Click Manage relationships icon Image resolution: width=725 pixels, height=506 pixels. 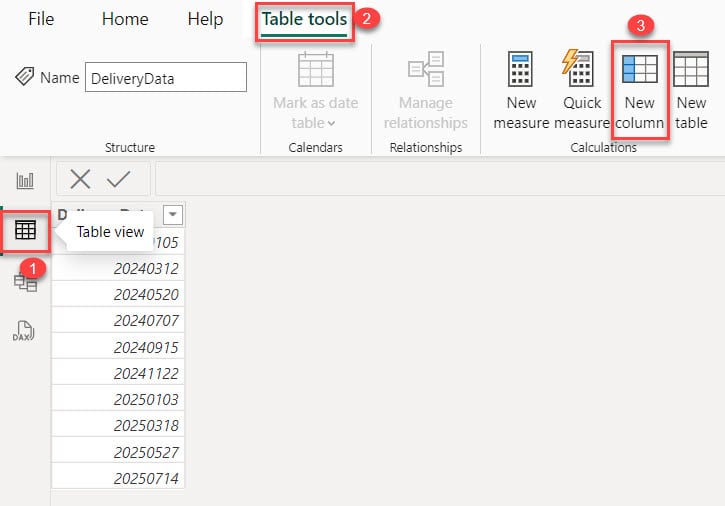(x=426, y=69)
